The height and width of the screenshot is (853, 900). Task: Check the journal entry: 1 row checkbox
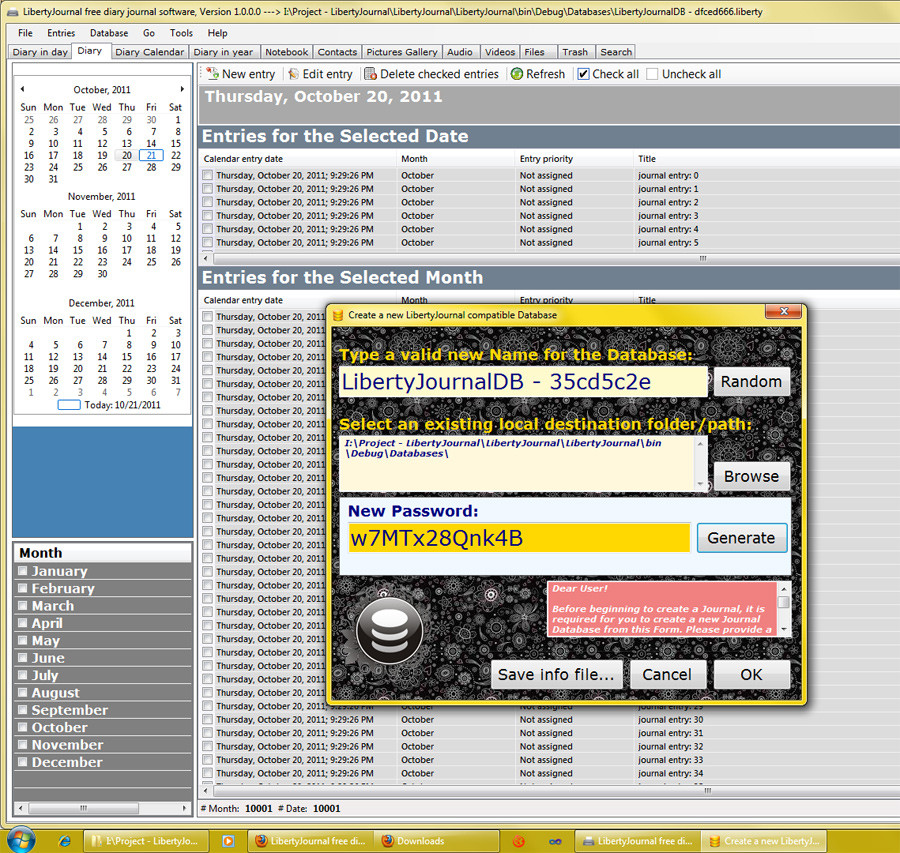pyautogui.click(x=208, y=188)
